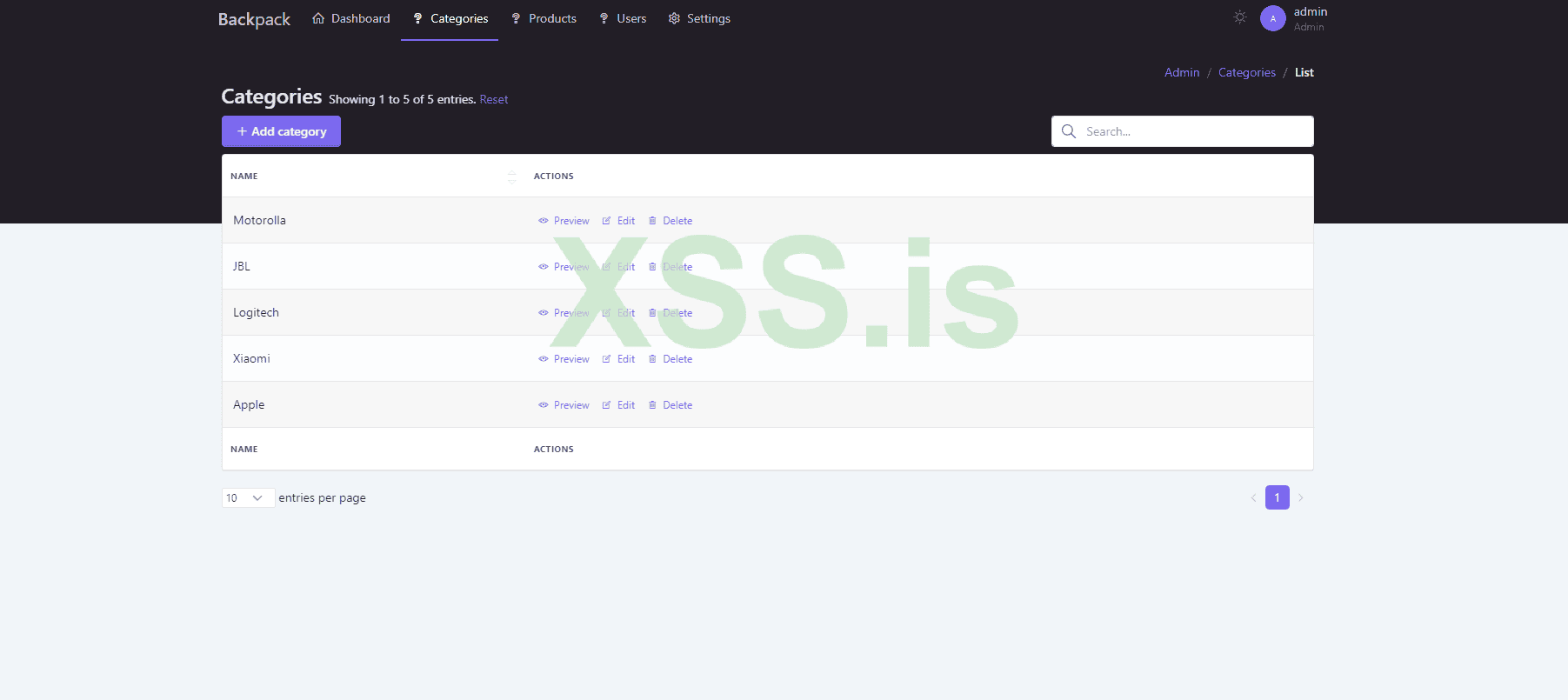Click the Admin role label under username
1568x700 pixels.
[1309, 27]
